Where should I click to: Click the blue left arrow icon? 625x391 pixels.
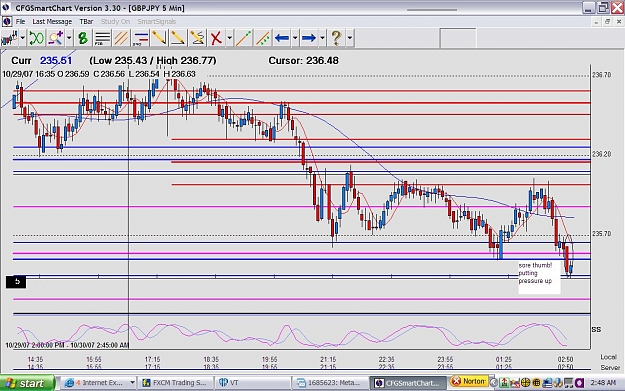(x=282, y=38)
